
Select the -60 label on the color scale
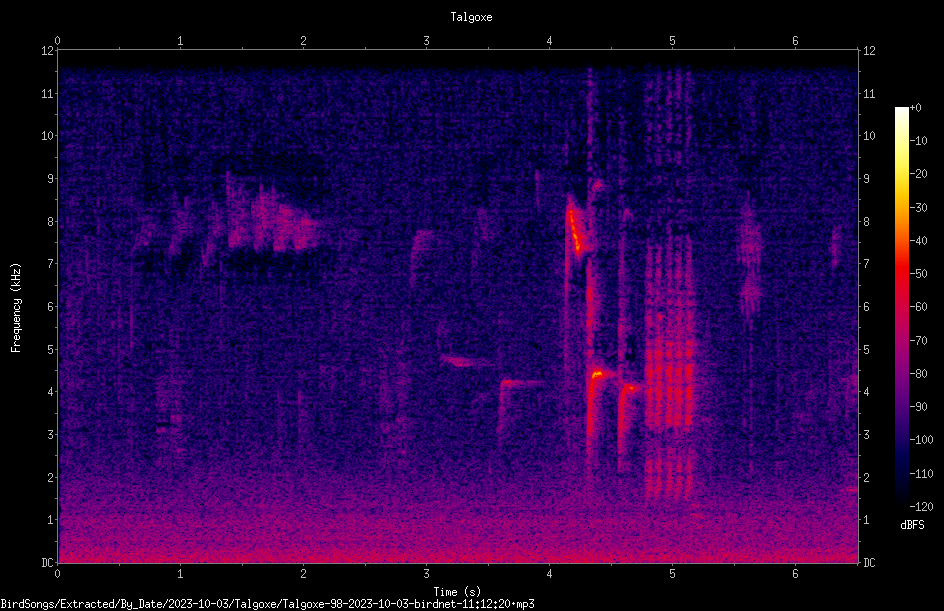pyautogui.click(x=919, y=307)
